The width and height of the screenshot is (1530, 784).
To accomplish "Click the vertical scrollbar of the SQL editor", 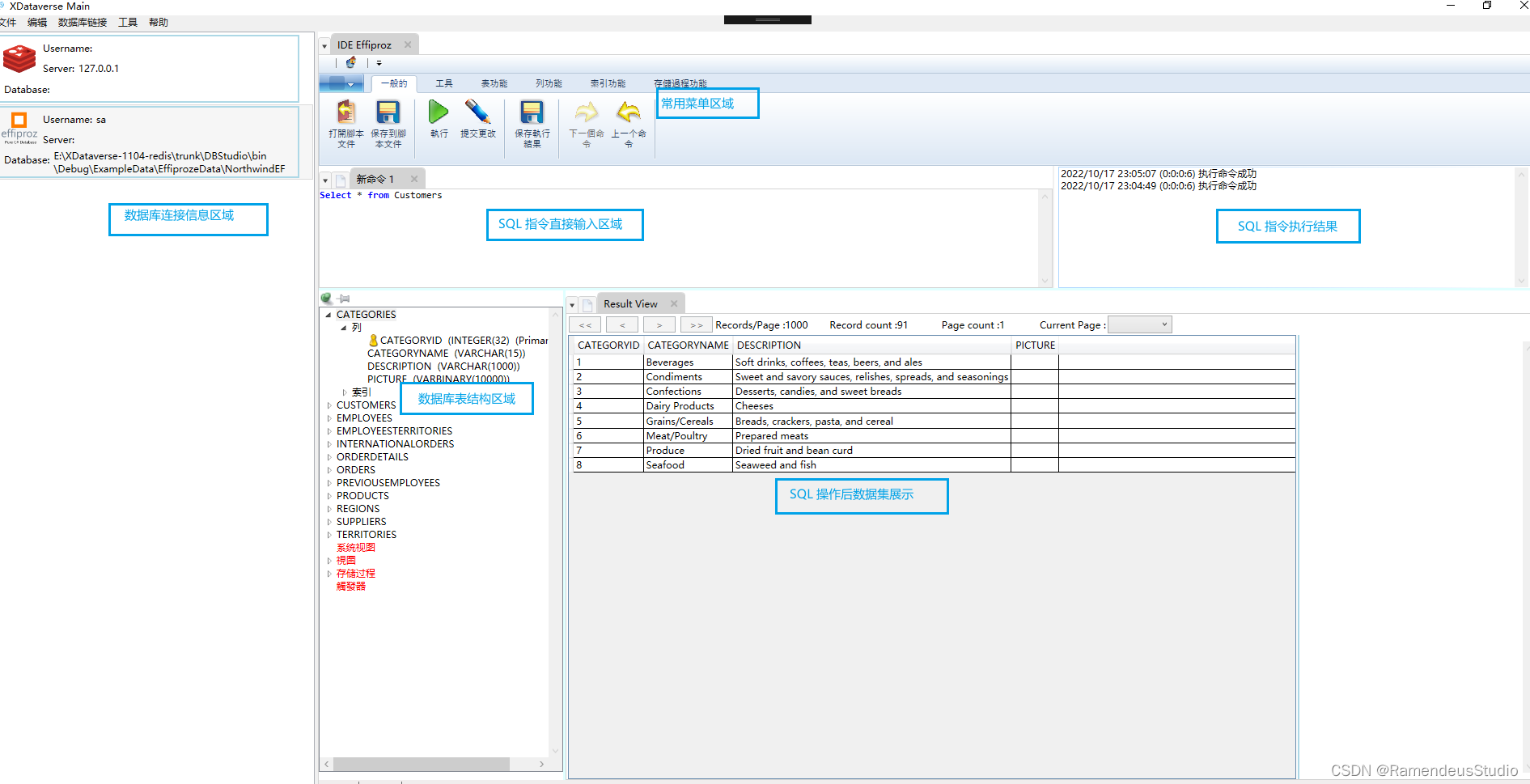I will [1045, 238].
